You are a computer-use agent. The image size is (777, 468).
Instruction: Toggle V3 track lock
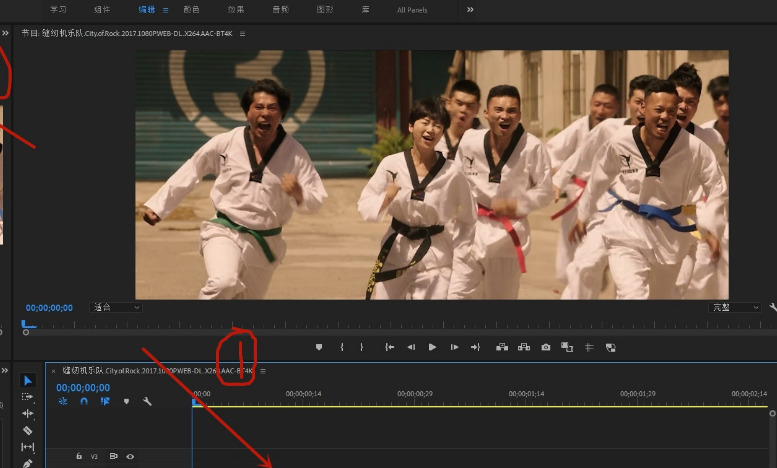(79, 456)
